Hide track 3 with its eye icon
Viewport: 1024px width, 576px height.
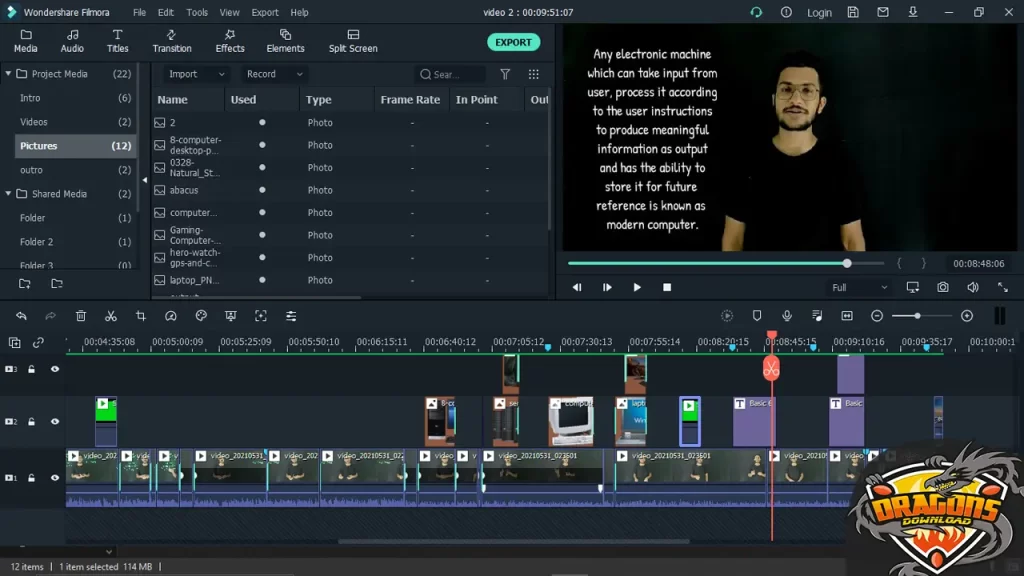point(55,369)
